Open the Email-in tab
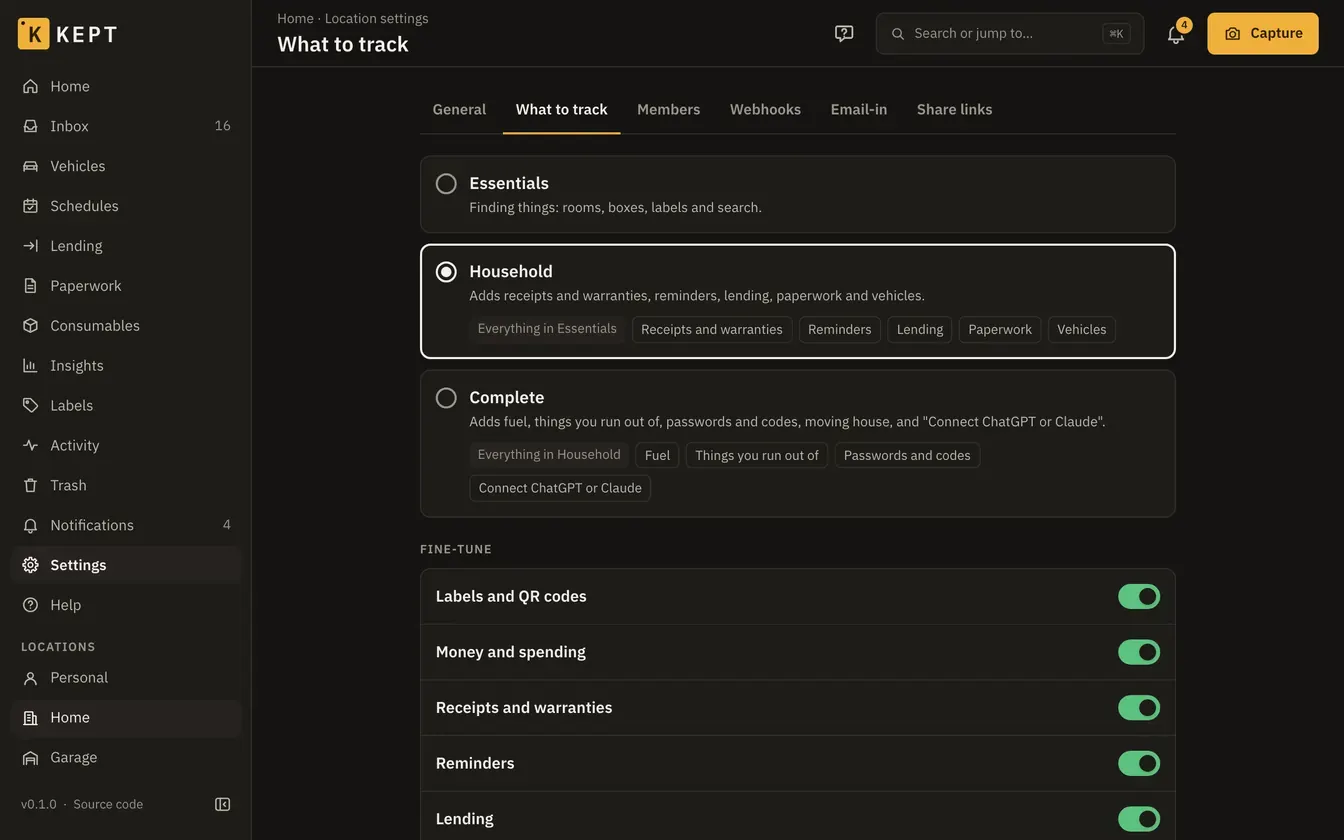Viewport: 1344px width, 840px height. coord(859,109)
